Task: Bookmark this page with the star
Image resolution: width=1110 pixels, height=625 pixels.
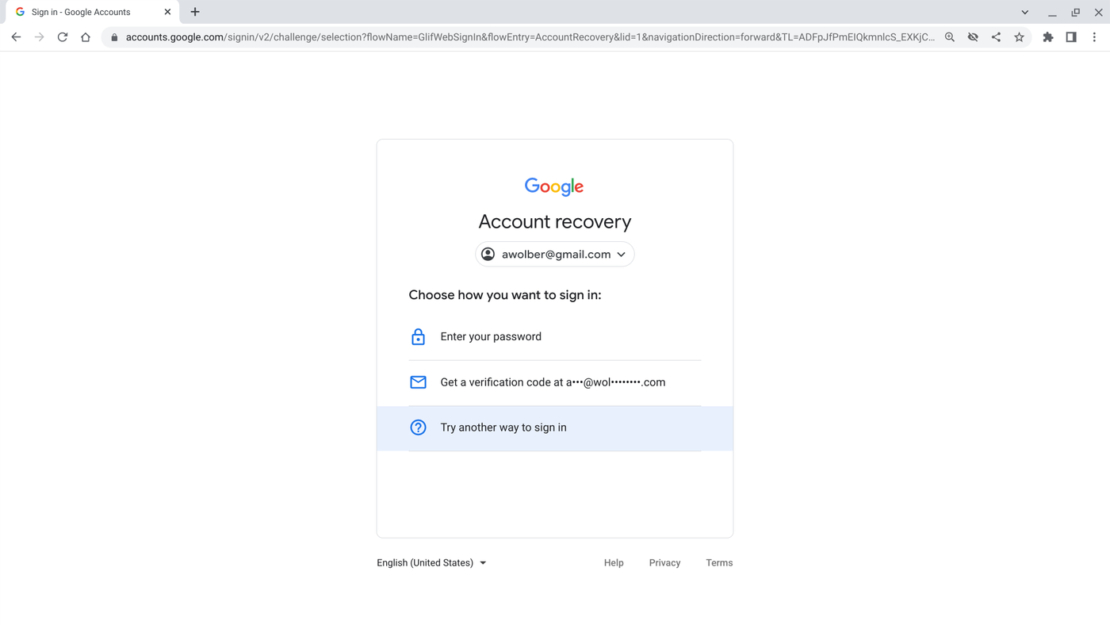Action: 1019,37
